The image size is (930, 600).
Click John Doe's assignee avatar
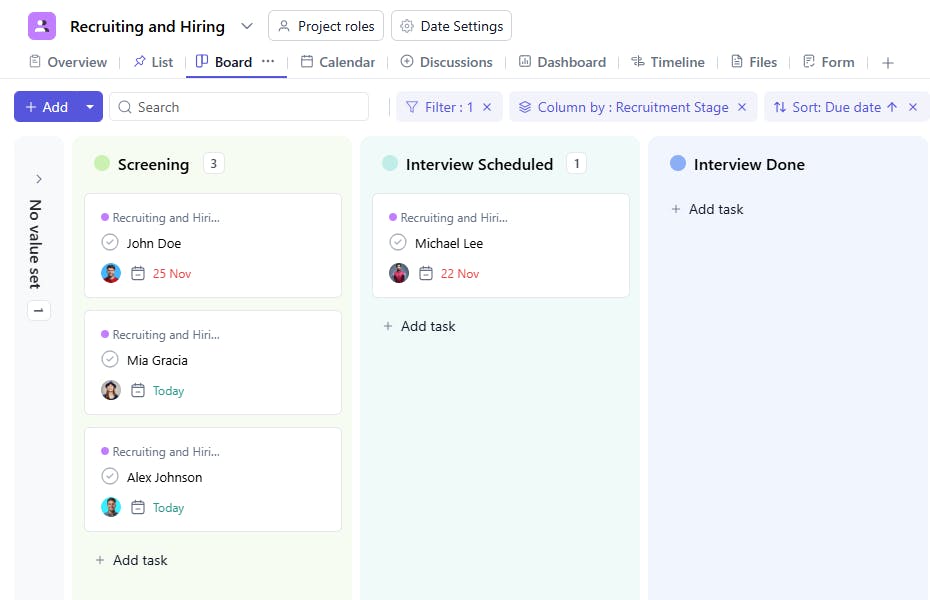111,273
